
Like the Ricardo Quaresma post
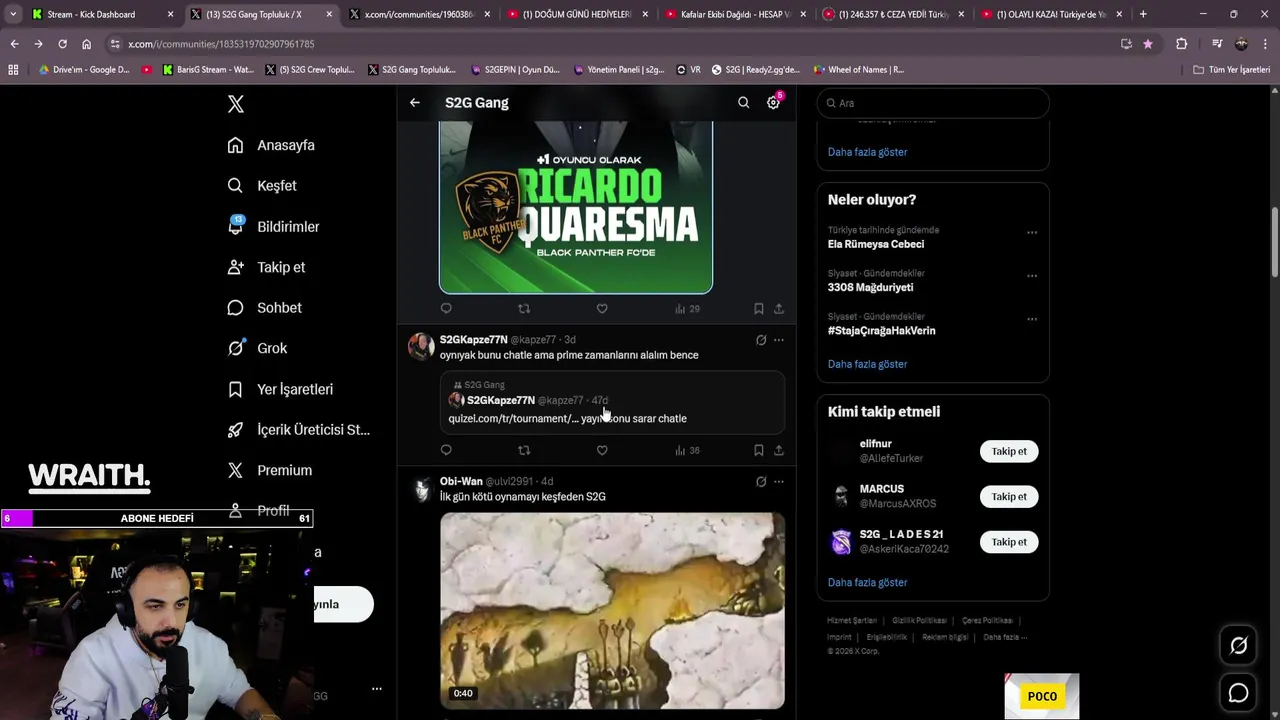(602, 309)
